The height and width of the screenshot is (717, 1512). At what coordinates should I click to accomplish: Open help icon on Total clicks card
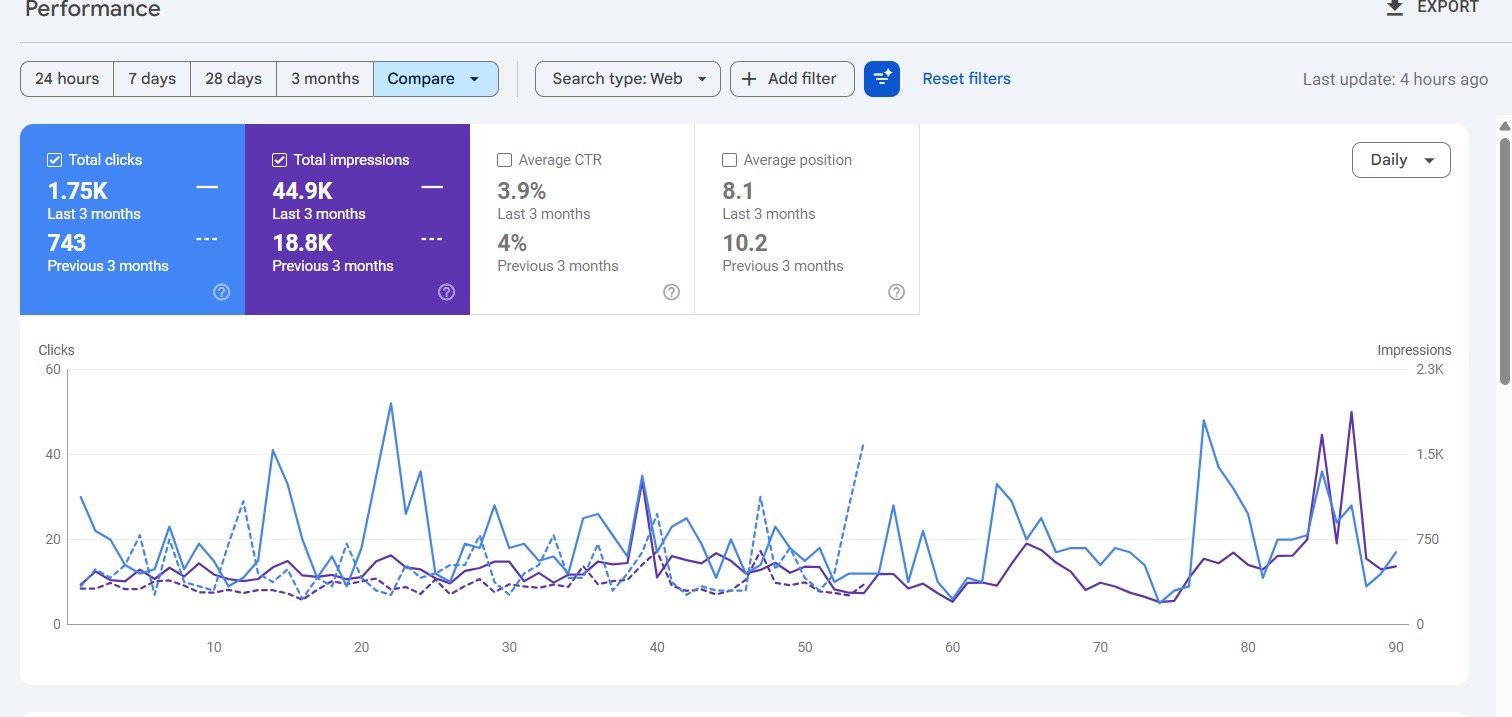tap(222, 292)
